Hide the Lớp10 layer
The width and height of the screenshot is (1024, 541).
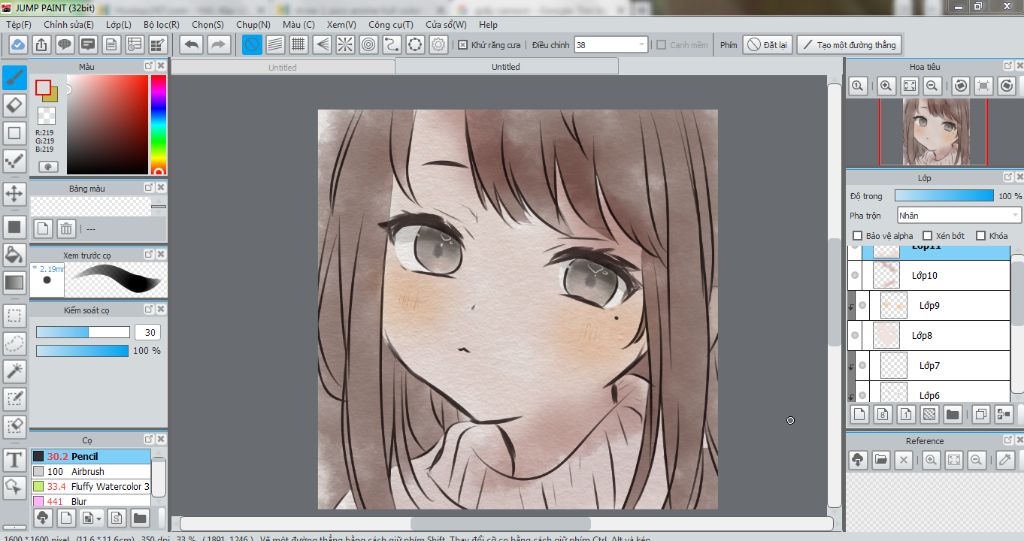[855, 276]
